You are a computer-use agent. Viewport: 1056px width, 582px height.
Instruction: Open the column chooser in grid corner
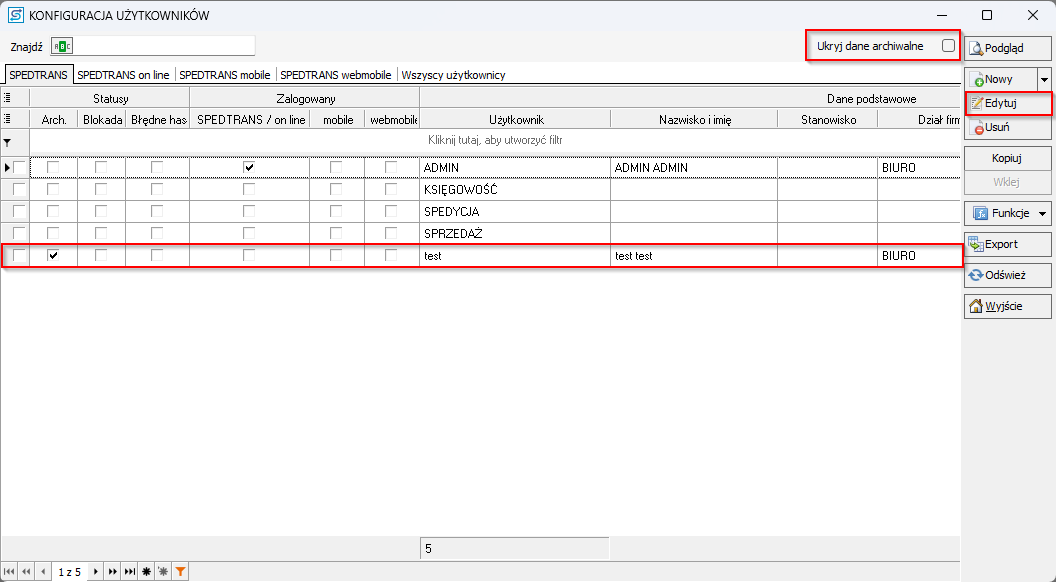coord(8,98)
